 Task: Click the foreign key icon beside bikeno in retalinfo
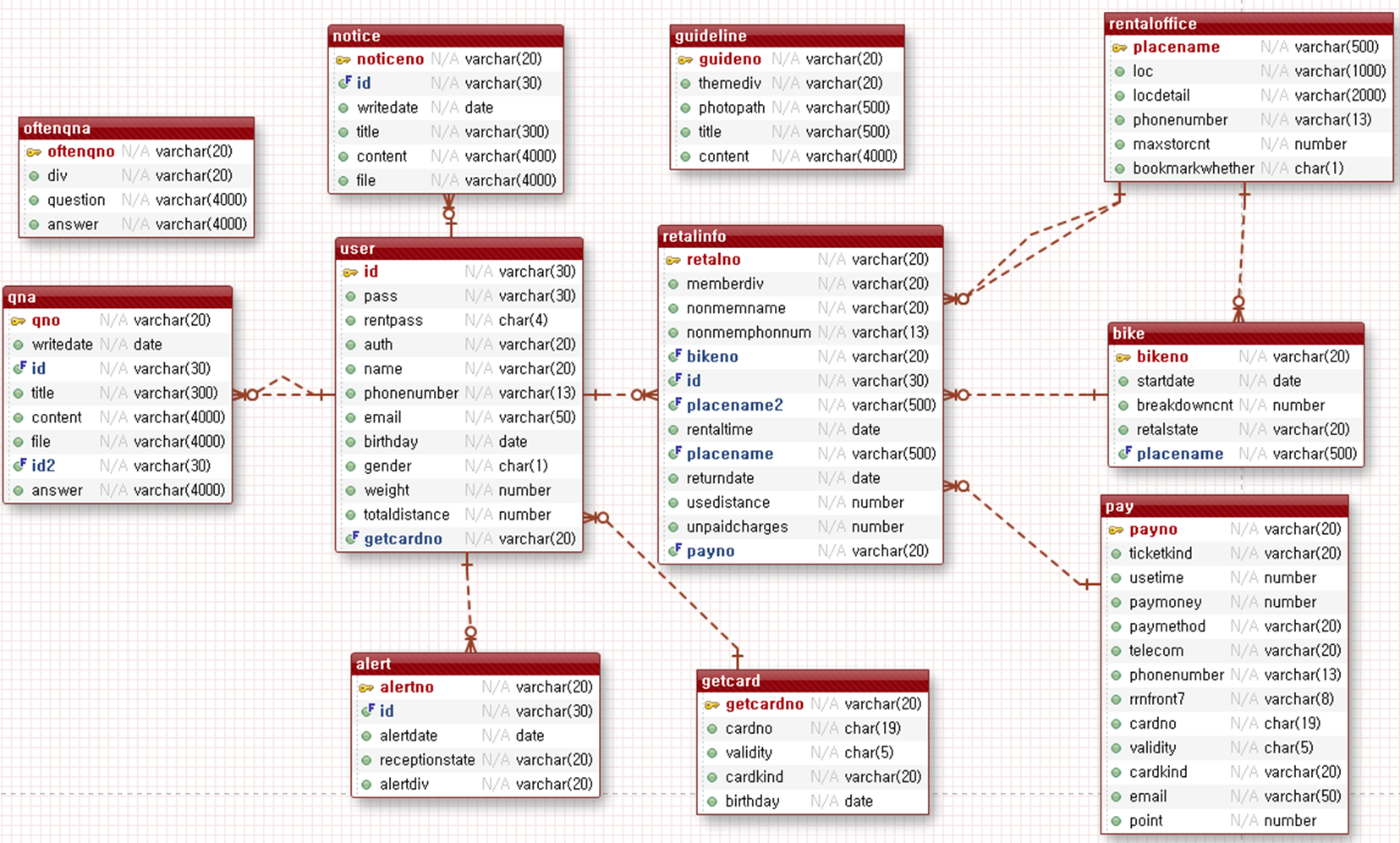point(674,356)
